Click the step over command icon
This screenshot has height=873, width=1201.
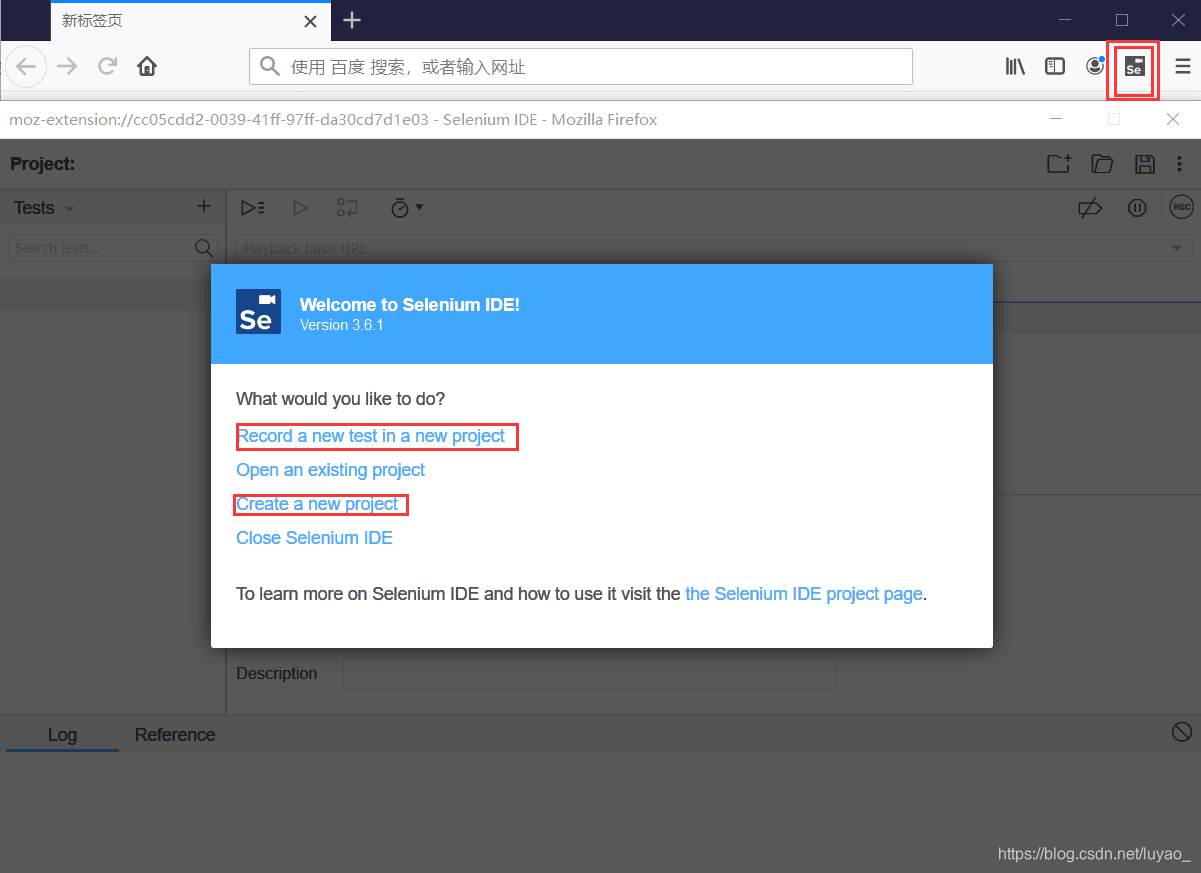tap(347, 208)
